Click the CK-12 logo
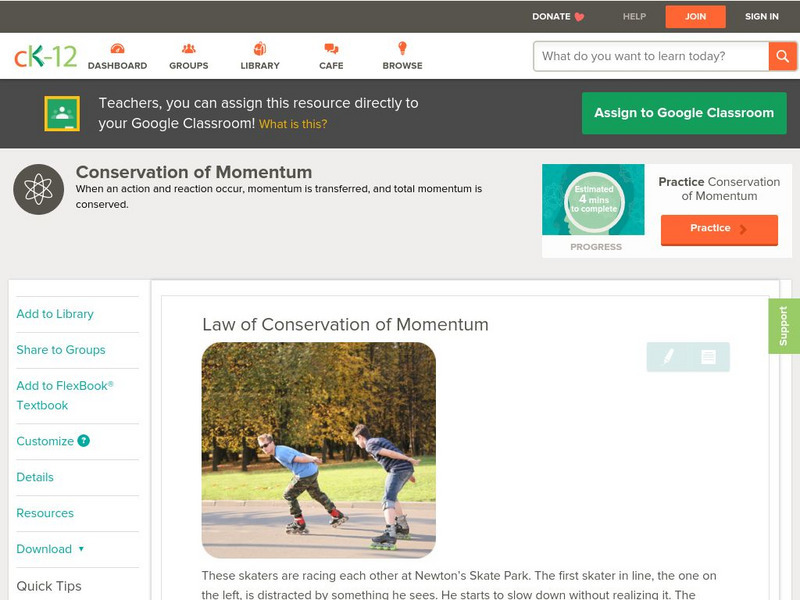This screenshot has width=800, height=600. click(x=45, y=56)
